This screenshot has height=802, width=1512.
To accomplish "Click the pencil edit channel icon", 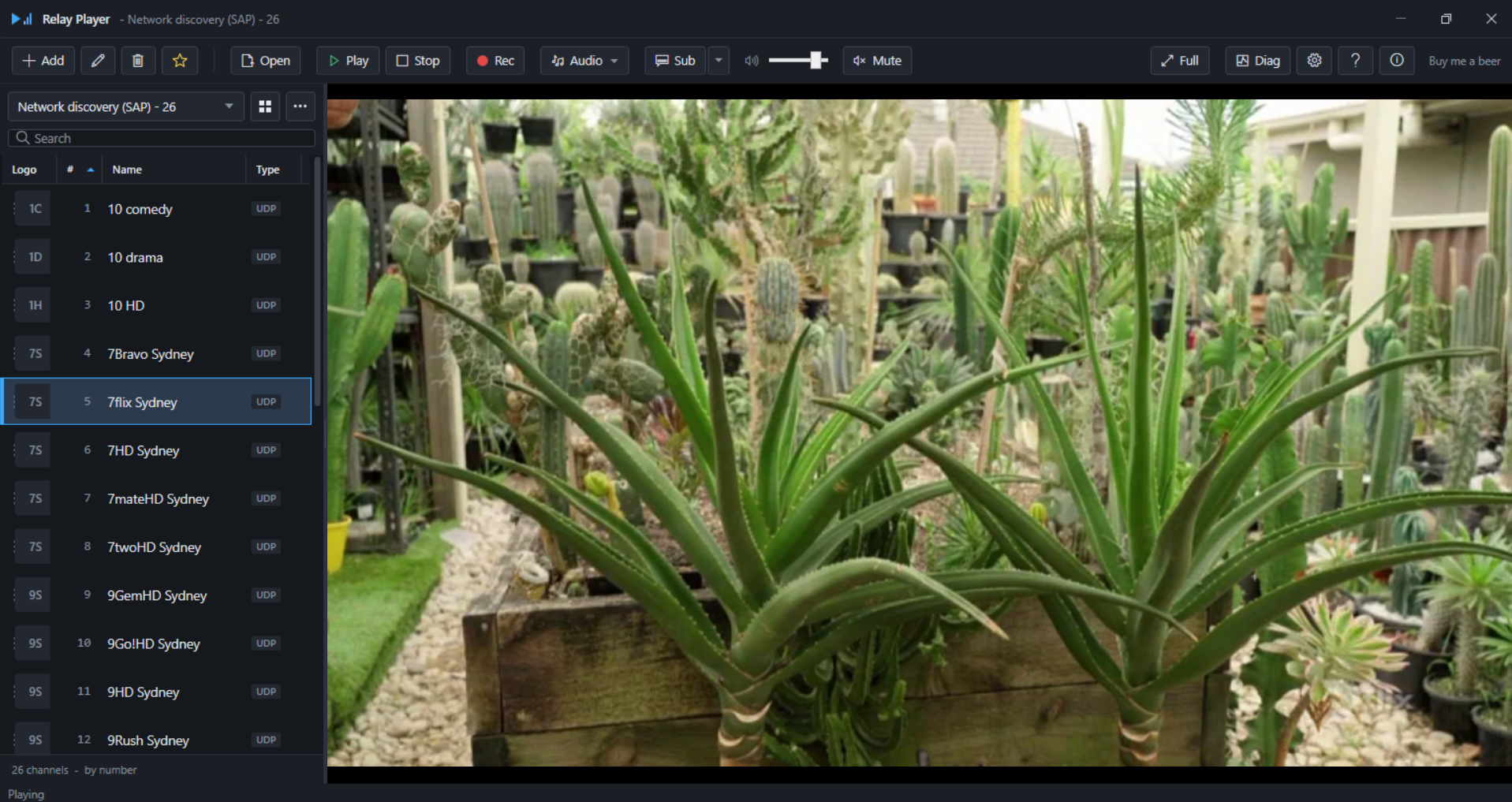I will 98,61.
